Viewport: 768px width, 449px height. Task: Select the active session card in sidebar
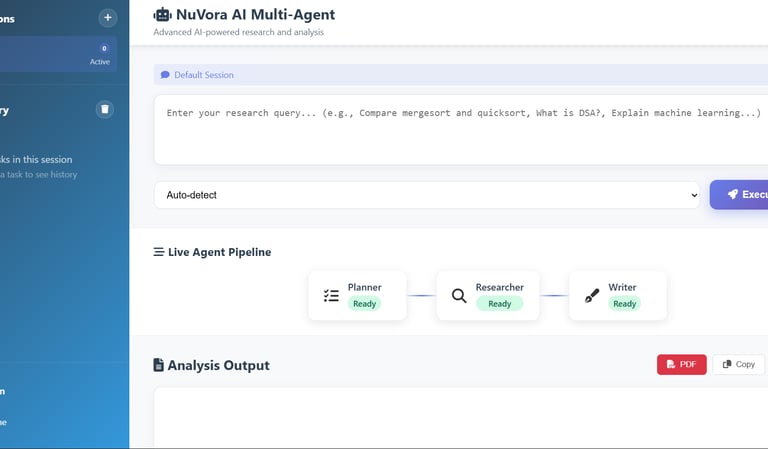click(x=58, y=54)
